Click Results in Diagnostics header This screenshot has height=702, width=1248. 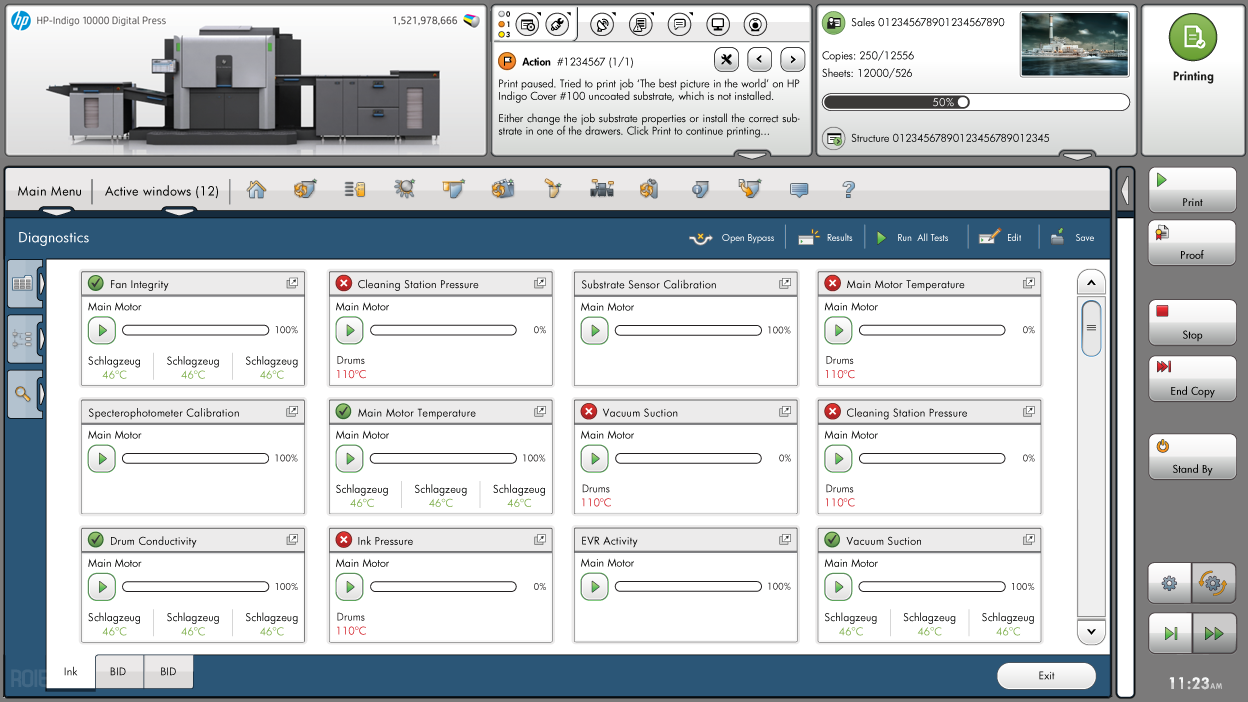pos(825,238)
